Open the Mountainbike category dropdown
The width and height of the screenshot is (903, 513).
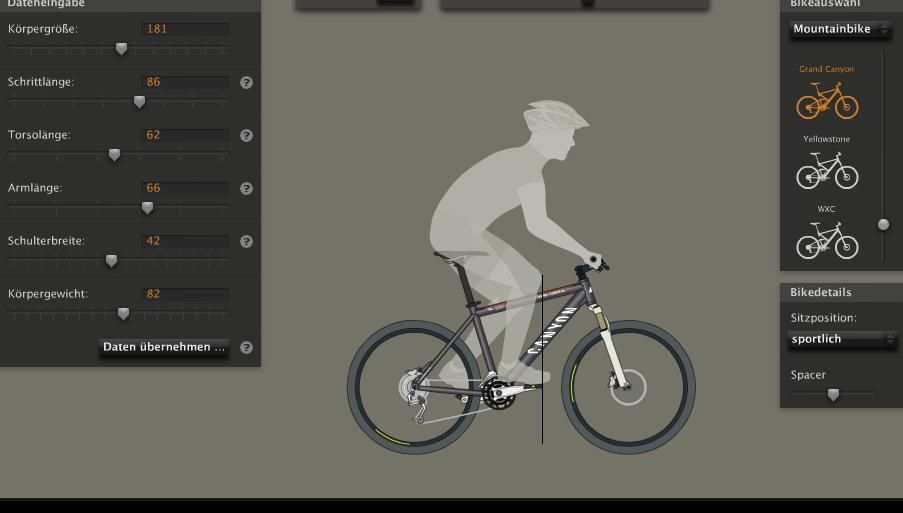(840, 30)
